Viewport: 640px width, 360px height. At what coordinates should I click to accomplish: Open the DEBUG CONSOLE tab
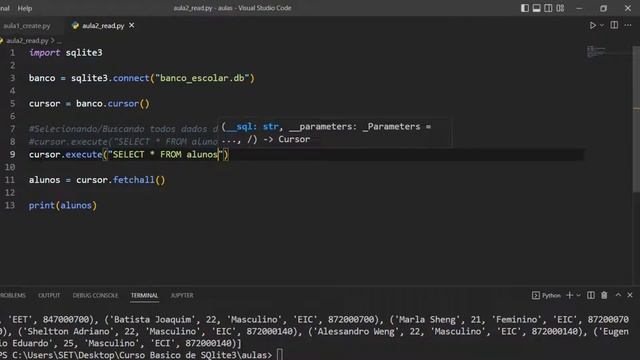(95, 295)
